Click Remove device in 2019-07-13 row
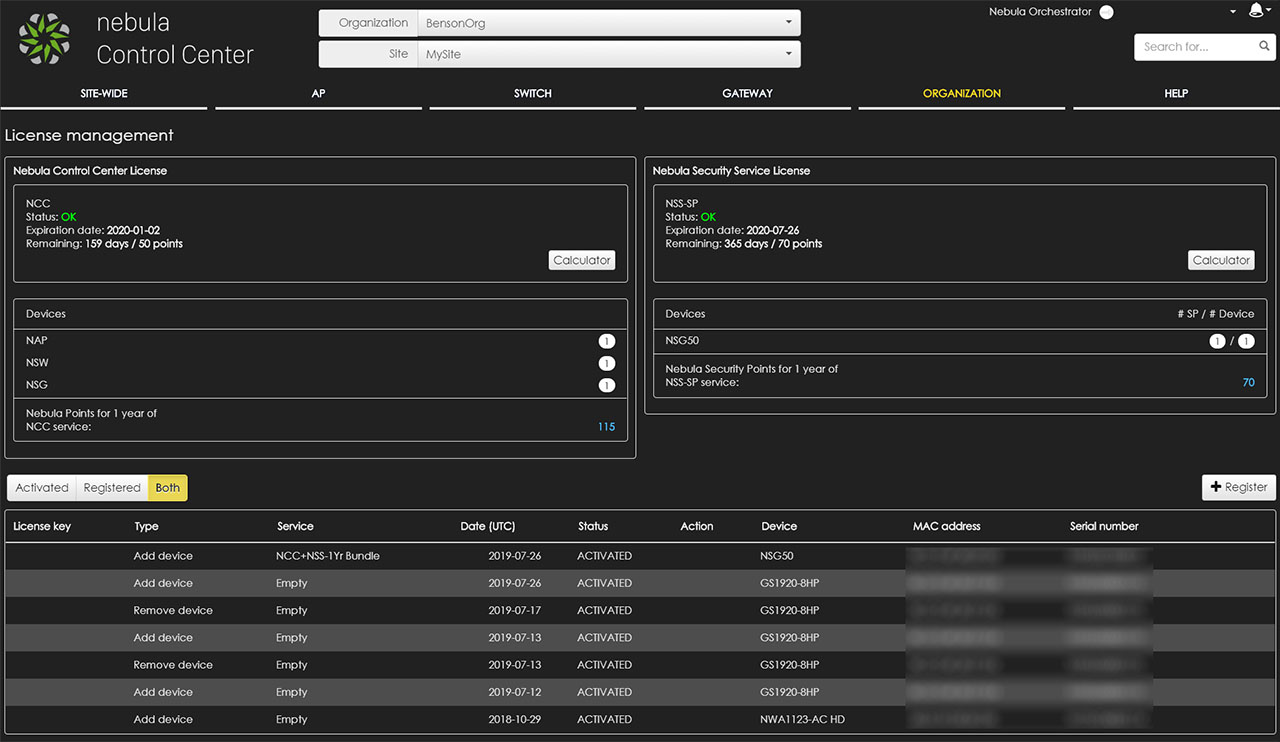The image size is (1280, 742). tap(173, 665)
